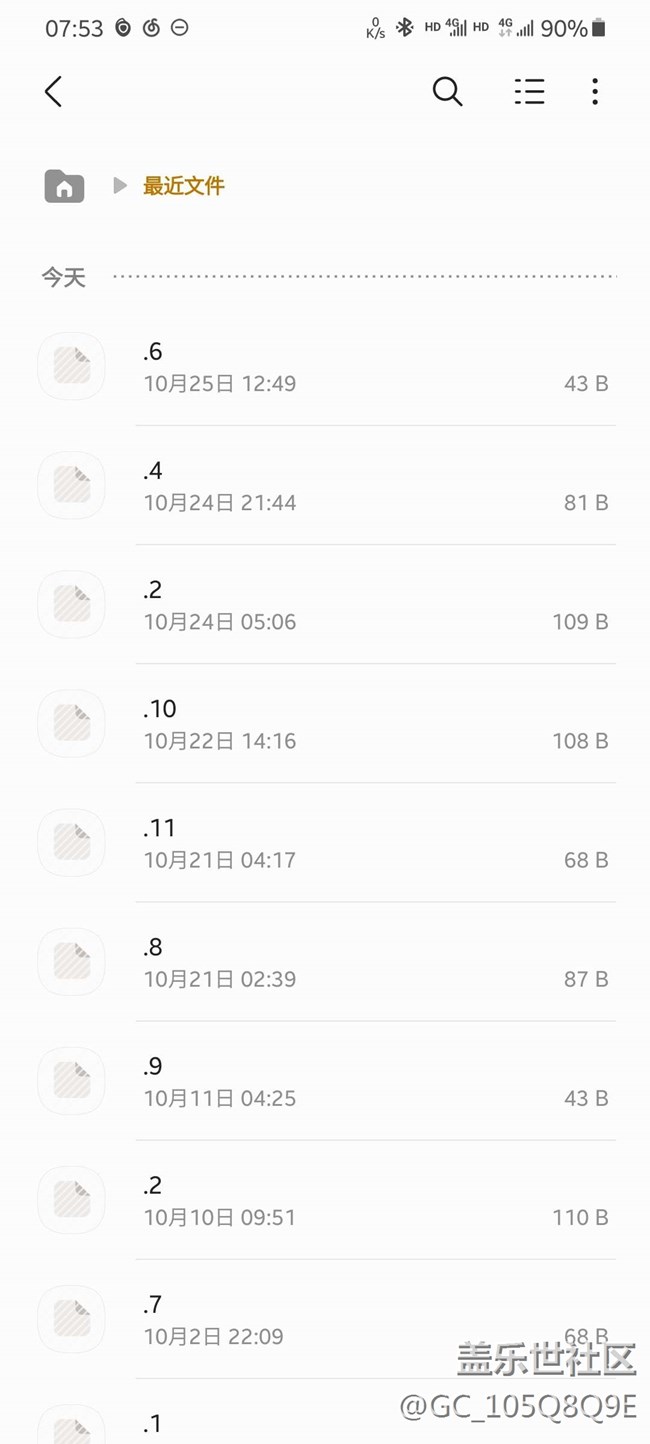
Task: Select the 最近文件 breadcrumb
Action: click(x=184, y=186)
